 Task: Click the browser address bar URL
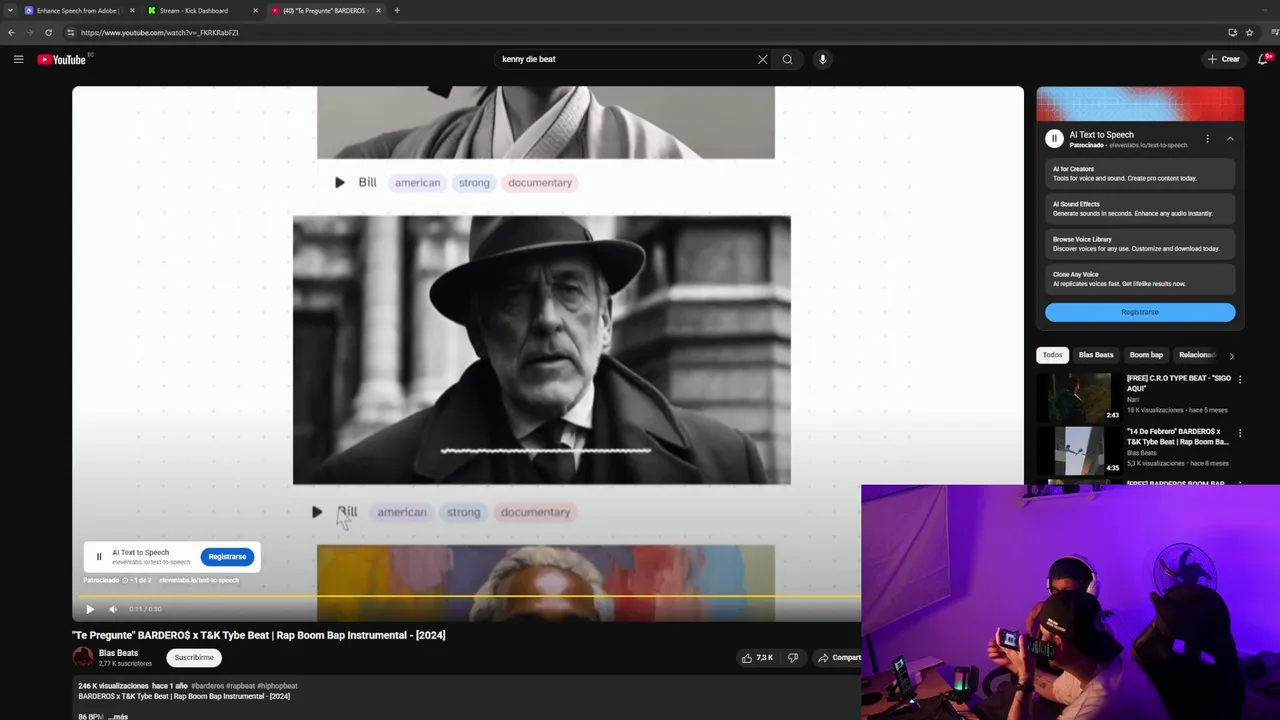pos(159,32)
